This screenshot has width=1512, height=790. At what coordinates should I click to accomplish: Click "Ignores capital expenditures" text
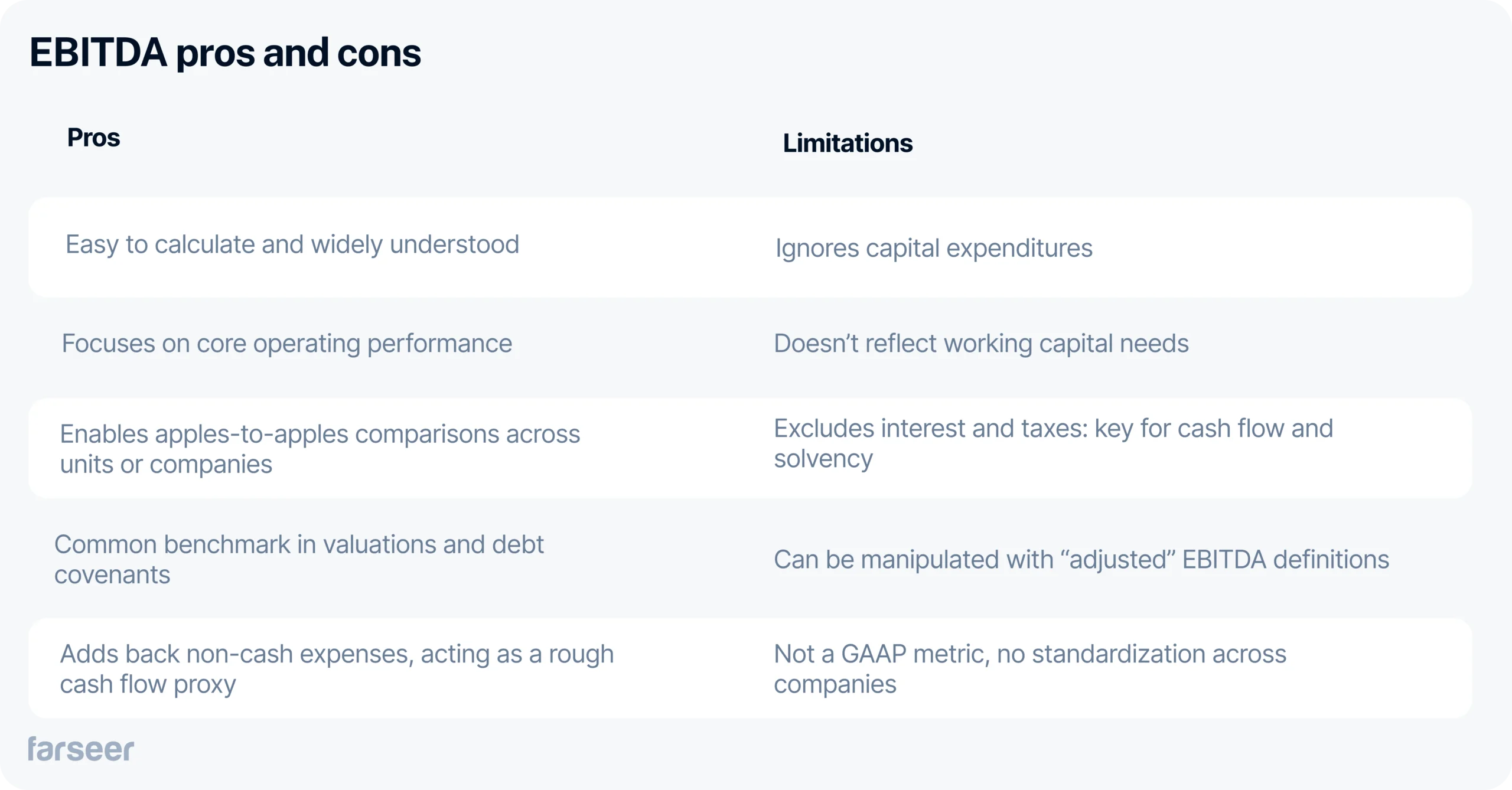click(934, 248)
